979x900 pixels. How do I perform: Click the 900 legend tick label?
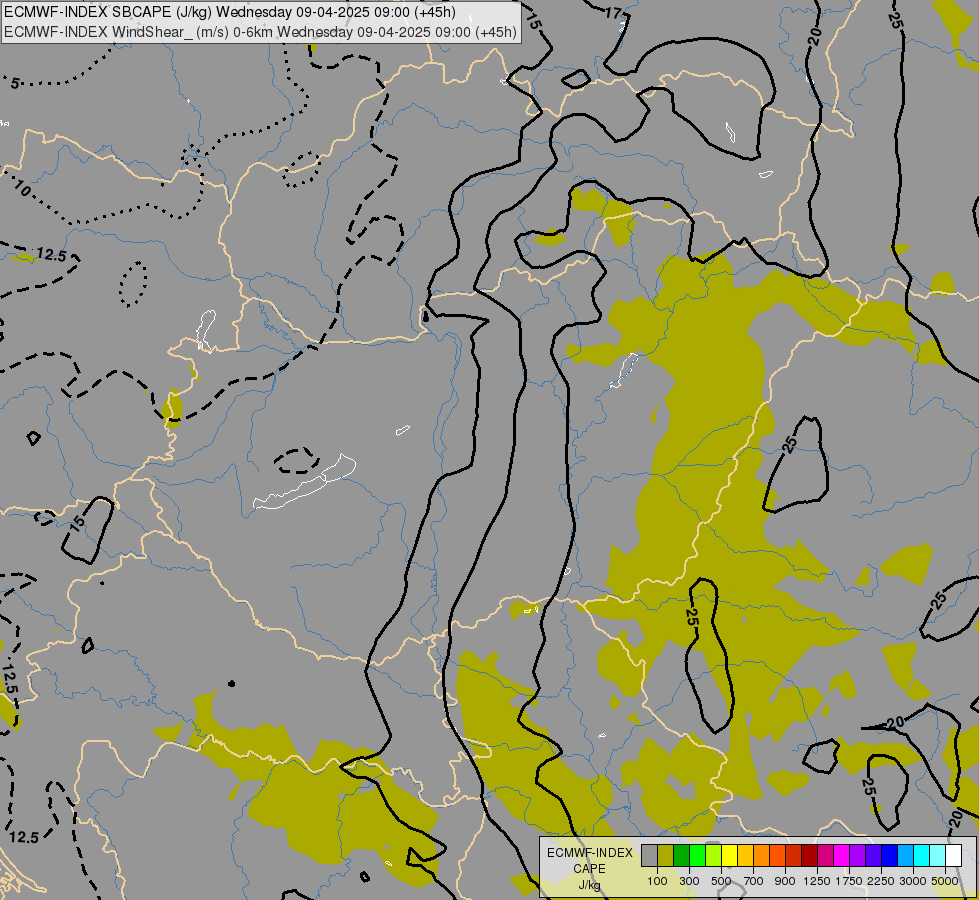click(x=785, y=881)
